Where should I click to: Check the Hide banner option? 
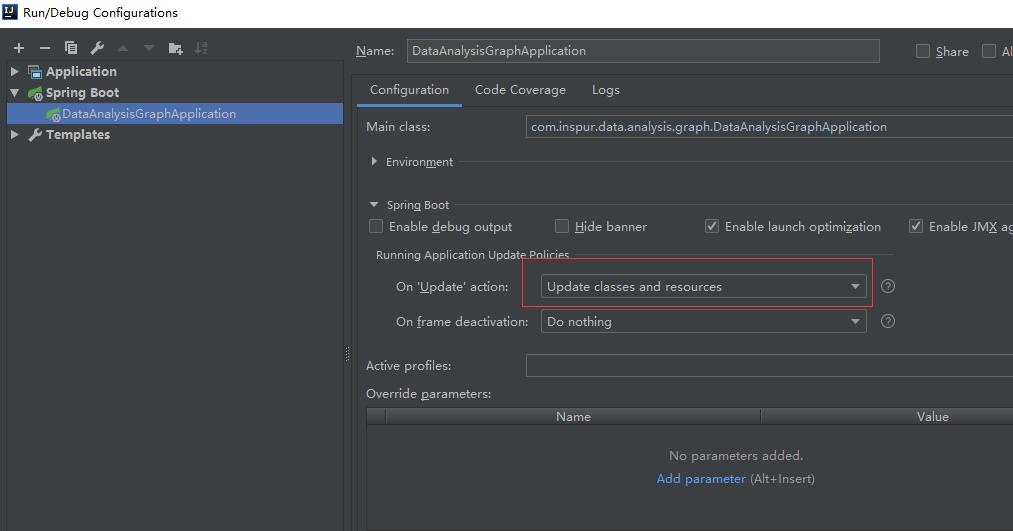pyautogui.click(x=562, y=226)
